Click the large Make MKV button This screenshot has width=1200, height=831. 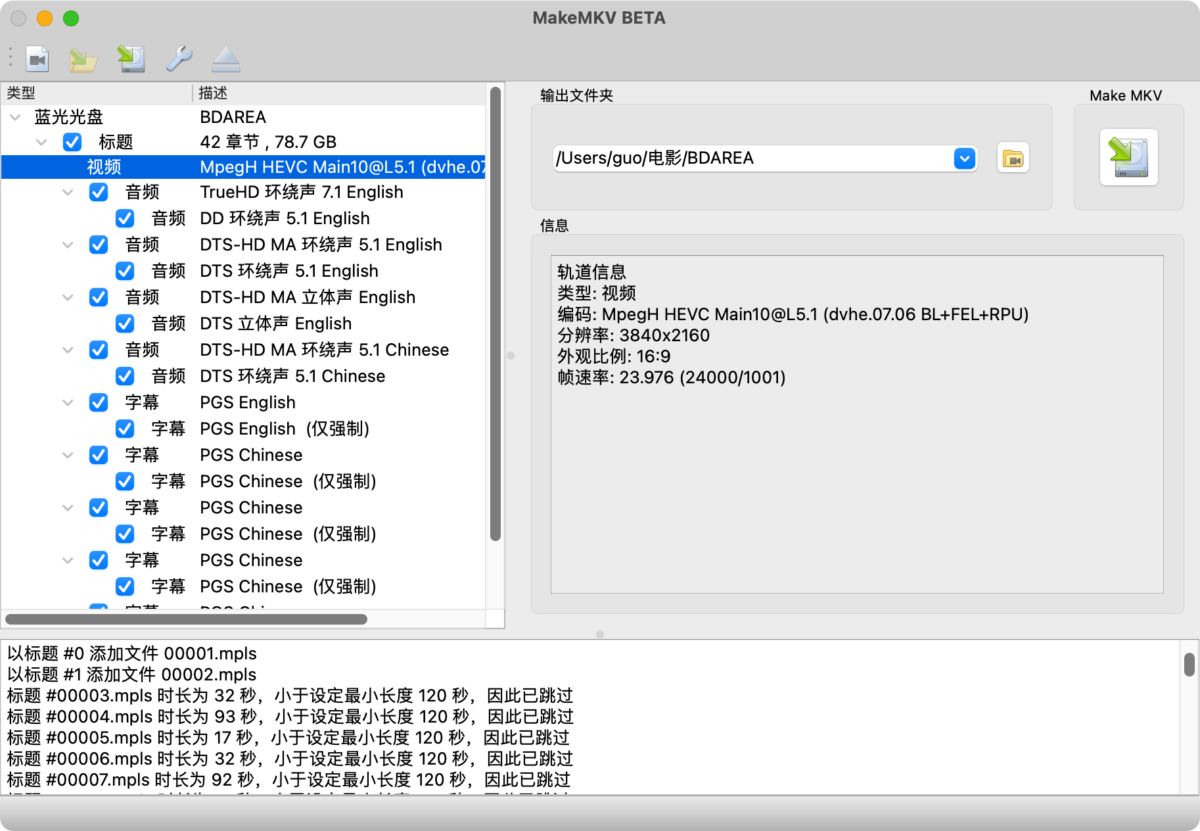tap(1129, 157)
